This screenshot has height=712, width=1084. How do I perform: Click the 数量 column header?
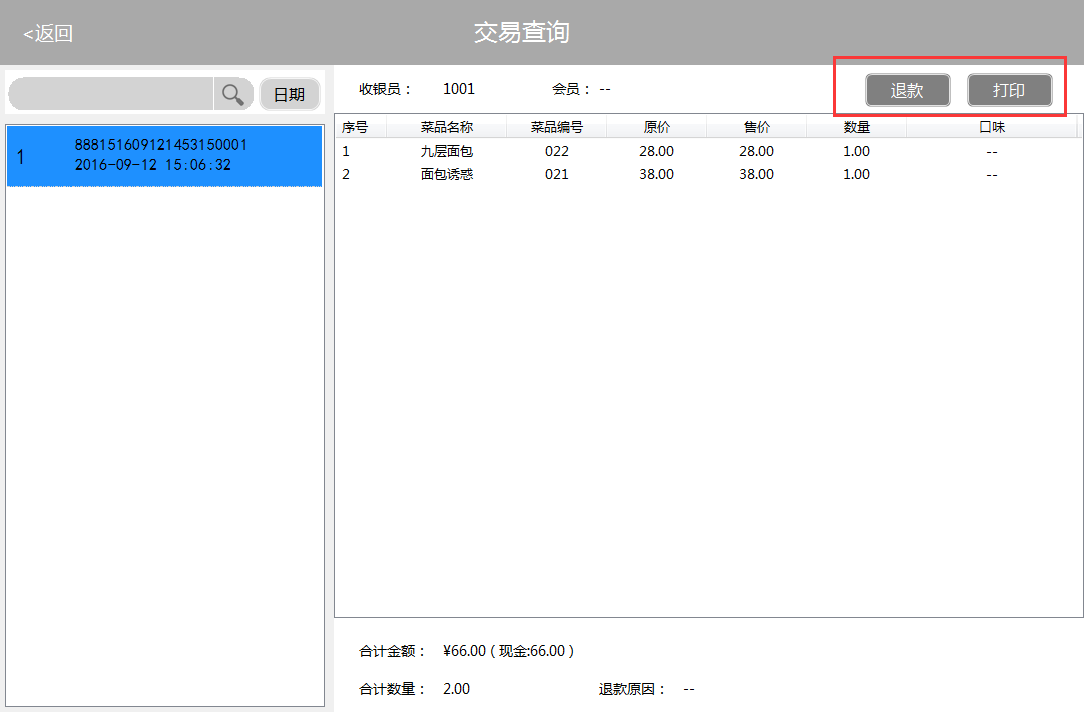[856, 127]
